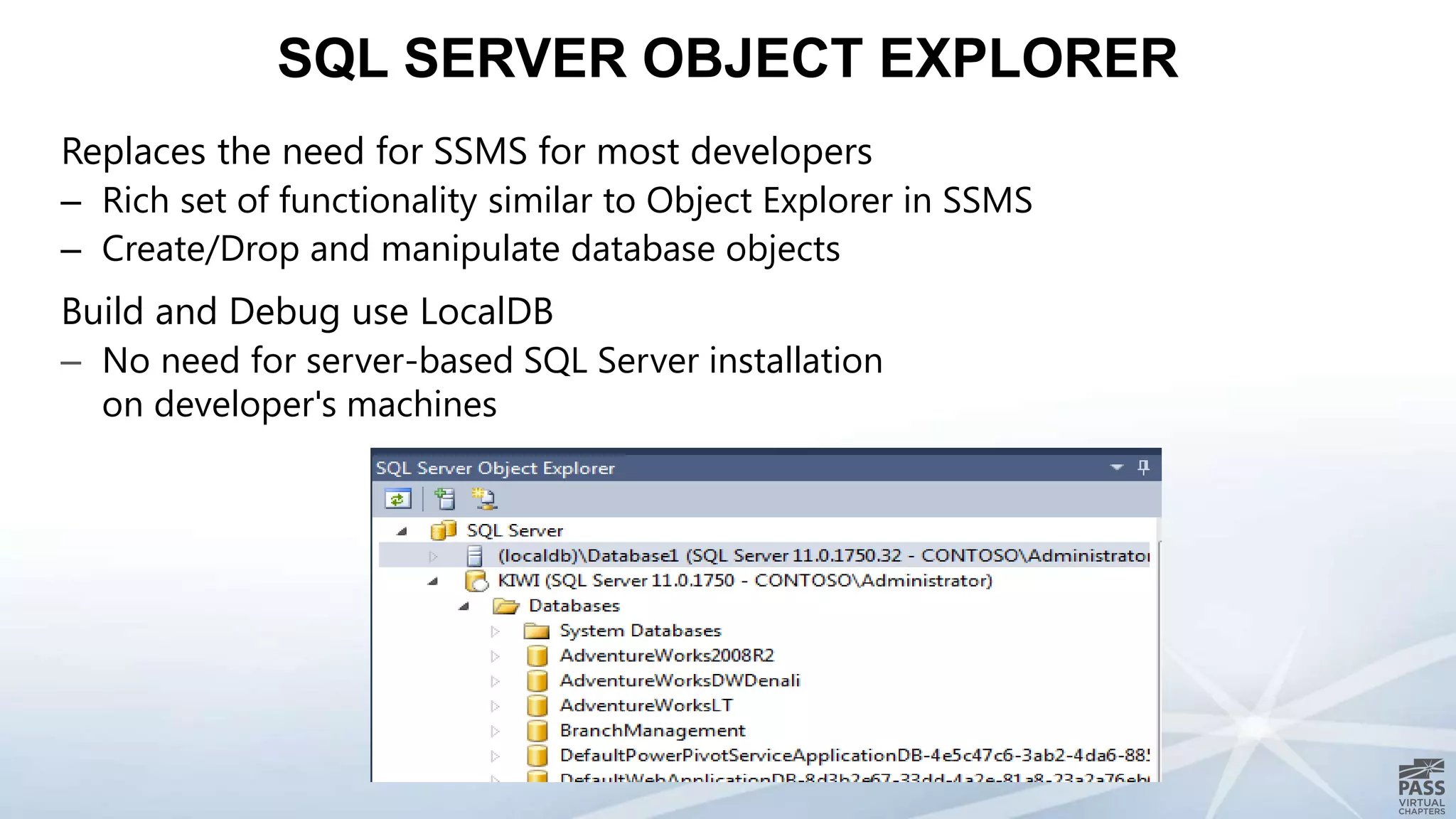Expand the System Databases folder
The width and height of the screenshot is (1456, 819).
pyautogui.click(x=495, y=631)
